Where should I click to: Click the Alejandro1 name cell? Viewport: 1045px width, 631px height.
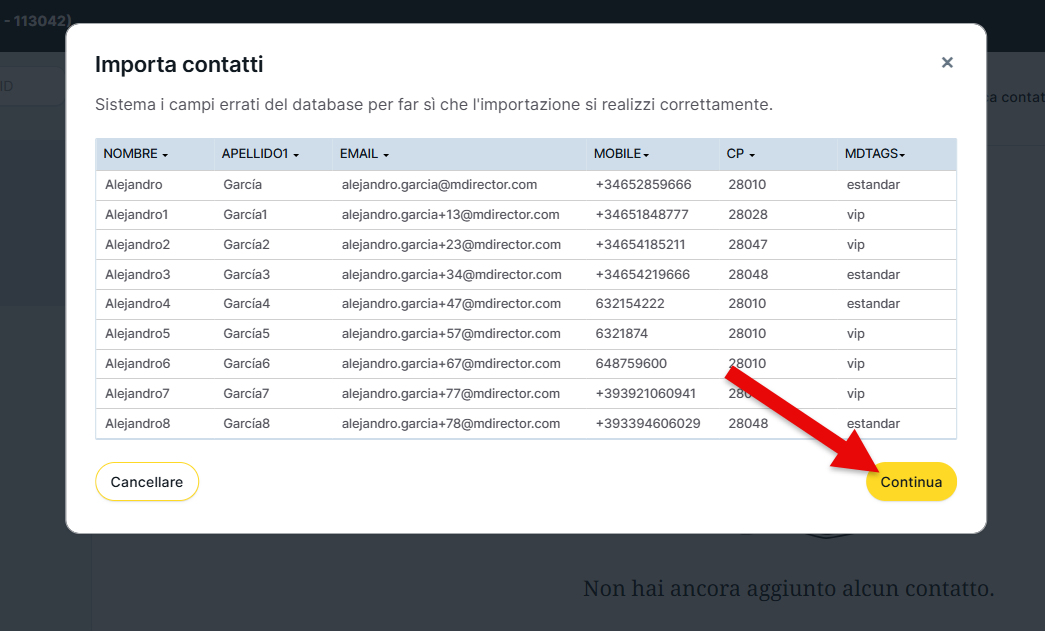137,215
